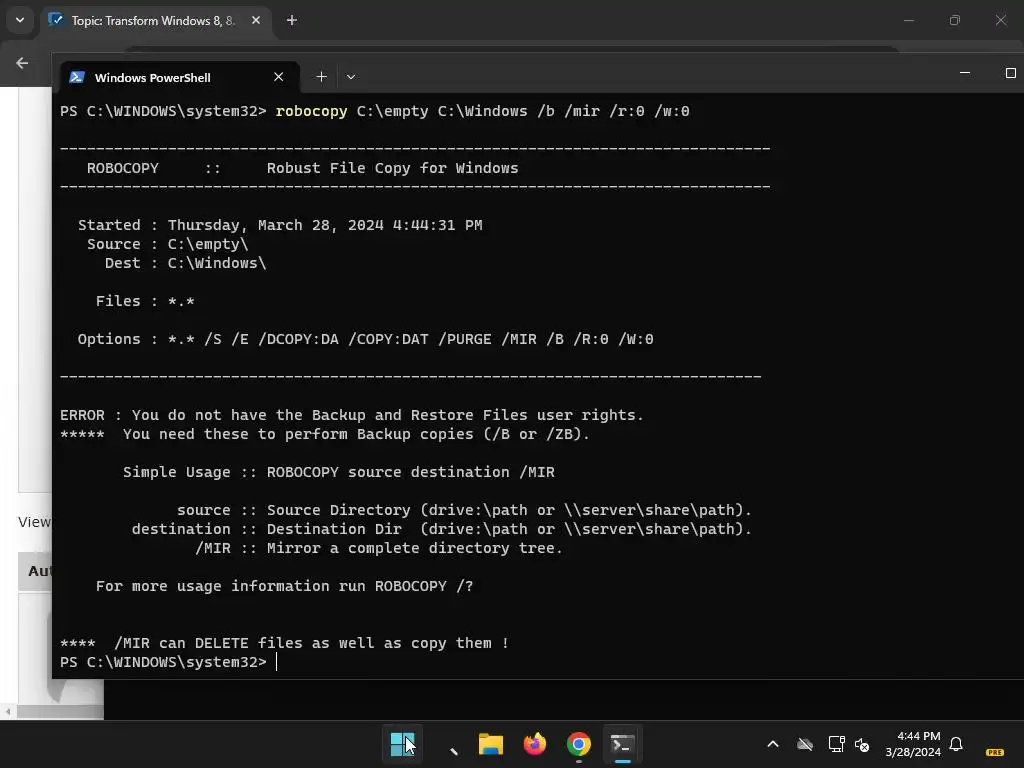Open the notification bell
The image size is (1024, 768).
pyautogui.click(x=956, y=744)
